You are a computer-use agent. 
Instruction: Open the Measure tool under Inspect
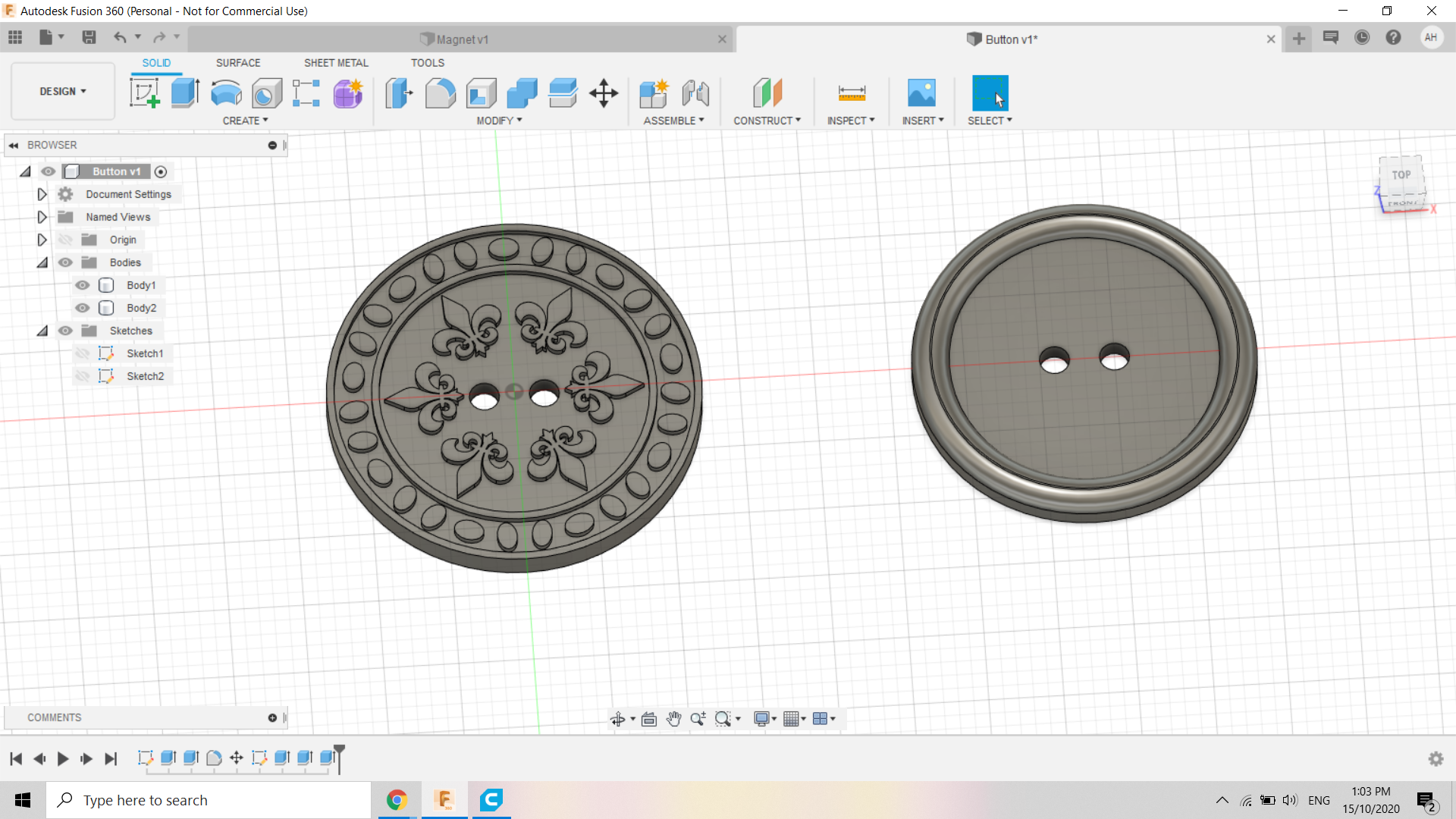[x=851, y=92]
